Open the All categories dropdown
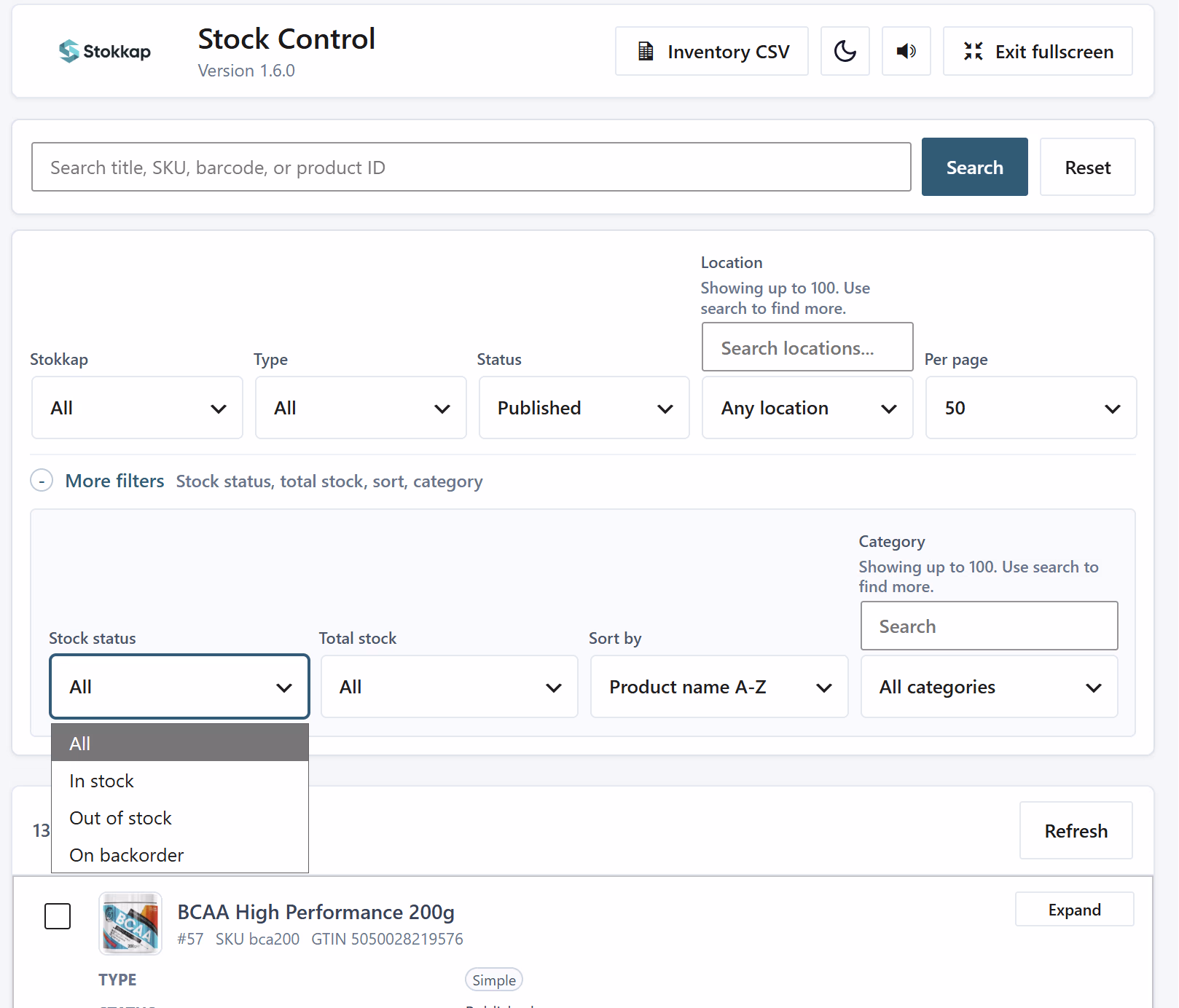Viewport: 1179px width, 1008px height. point(990,687)
